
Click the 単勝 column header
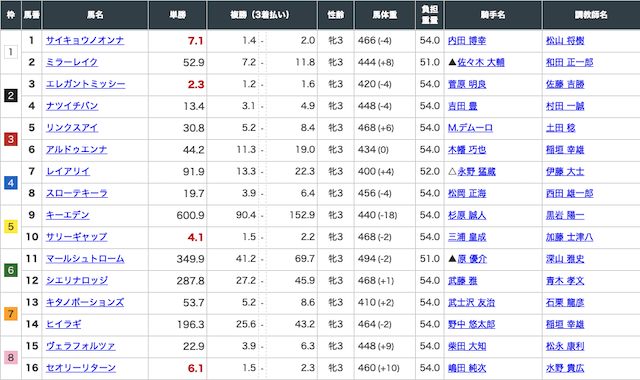coord(178,15)
